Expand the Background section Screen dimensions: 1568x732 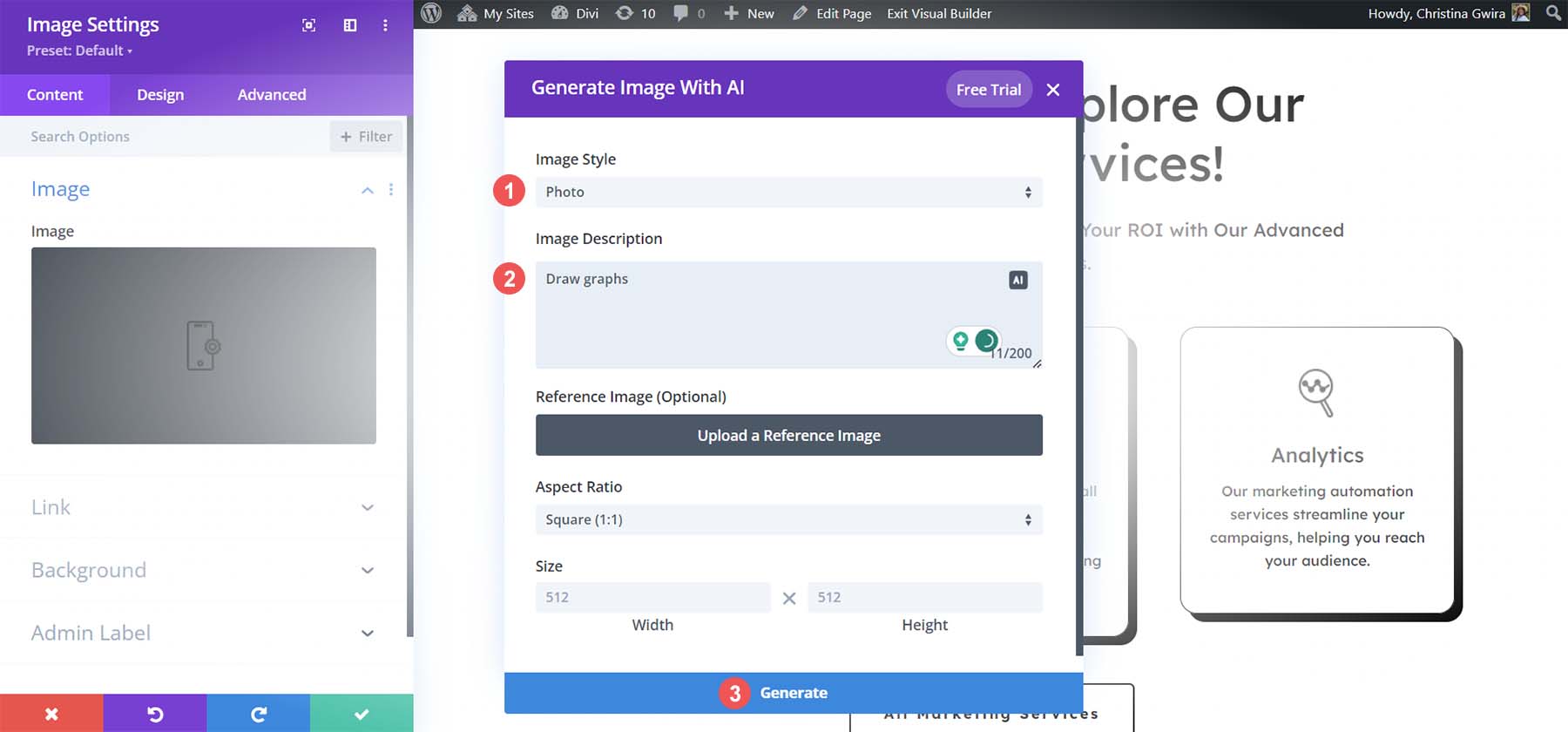(204, 570)
